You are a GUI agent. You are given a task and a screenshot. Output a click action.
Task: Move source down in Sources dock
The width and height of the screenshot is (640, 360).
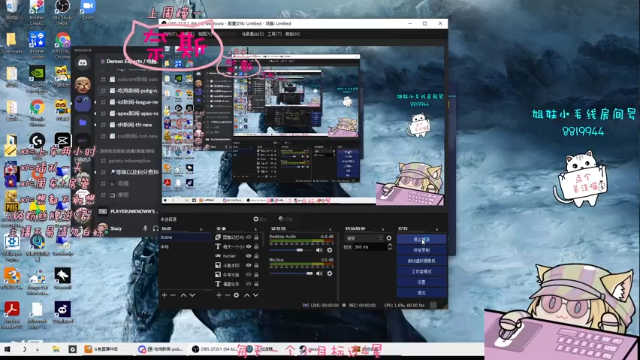coord(256,295)
